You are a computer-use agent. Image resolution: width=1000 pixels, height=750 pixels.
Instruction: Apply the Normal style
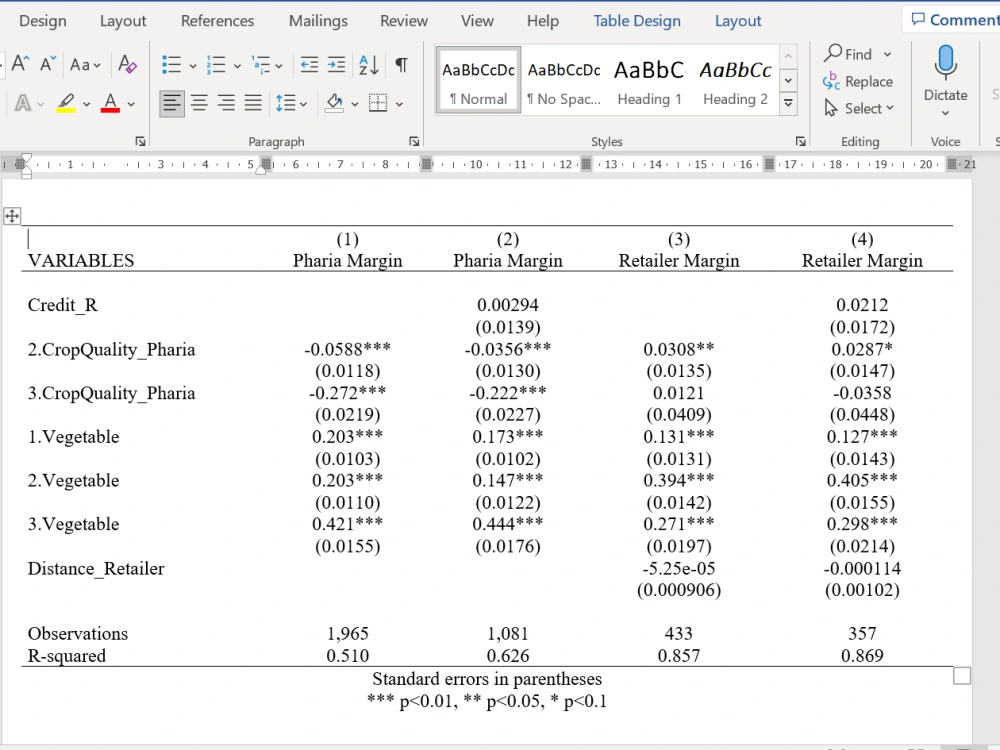click(478, 81)
